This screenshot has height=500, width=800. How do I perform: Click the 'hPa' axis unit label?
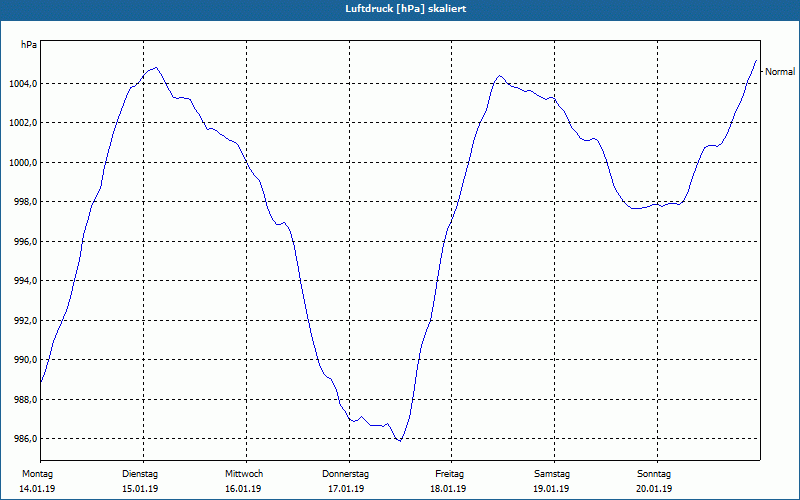point(29,45)
